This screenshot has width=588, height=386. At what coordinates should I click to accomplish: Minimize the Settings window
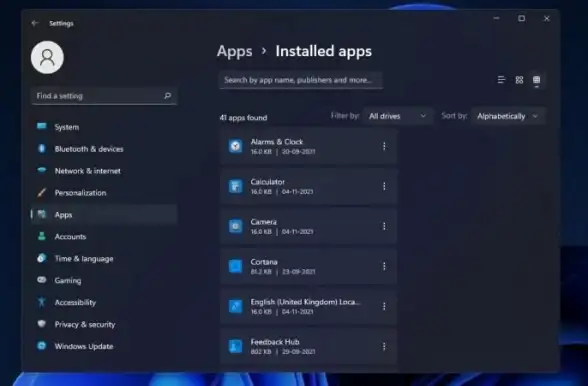(x=496, y=18)
